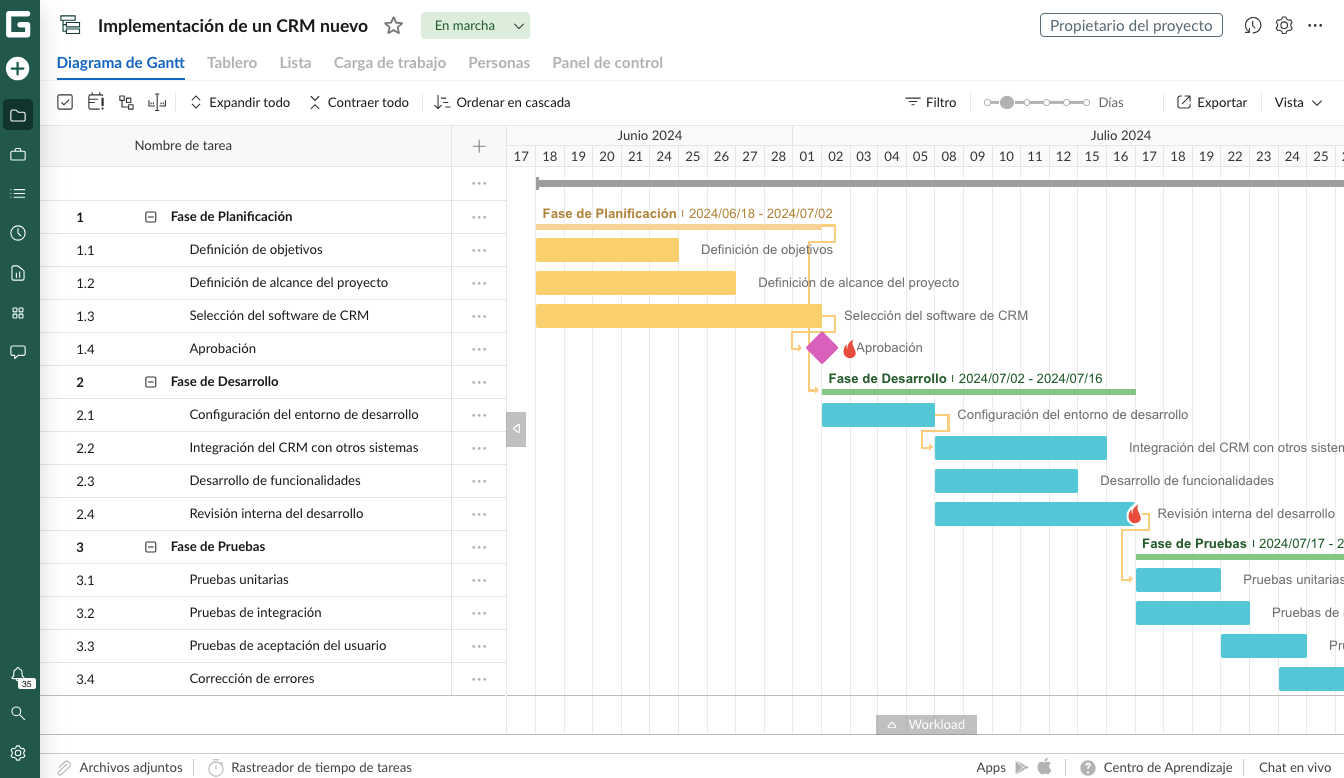Viewport: 1344px width, 778px height.
Task: Open the chat bubble icon in sidebar
Action: pyautogui.click(x=18, y=352)
